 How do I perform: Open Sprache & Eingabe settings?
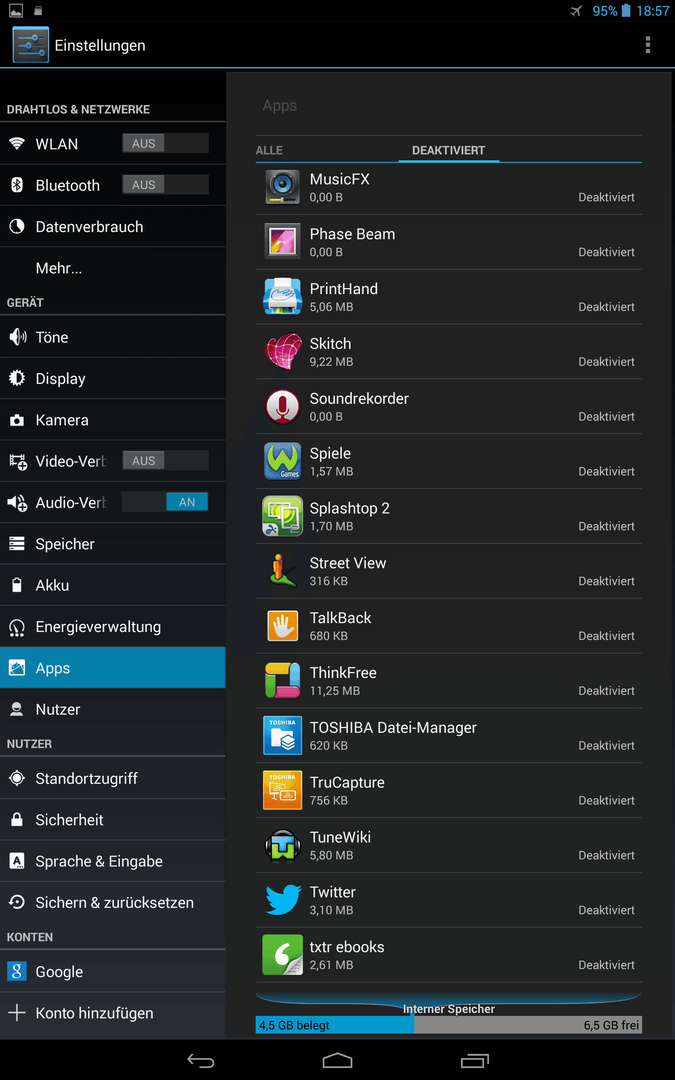click(x=113, y=861)
